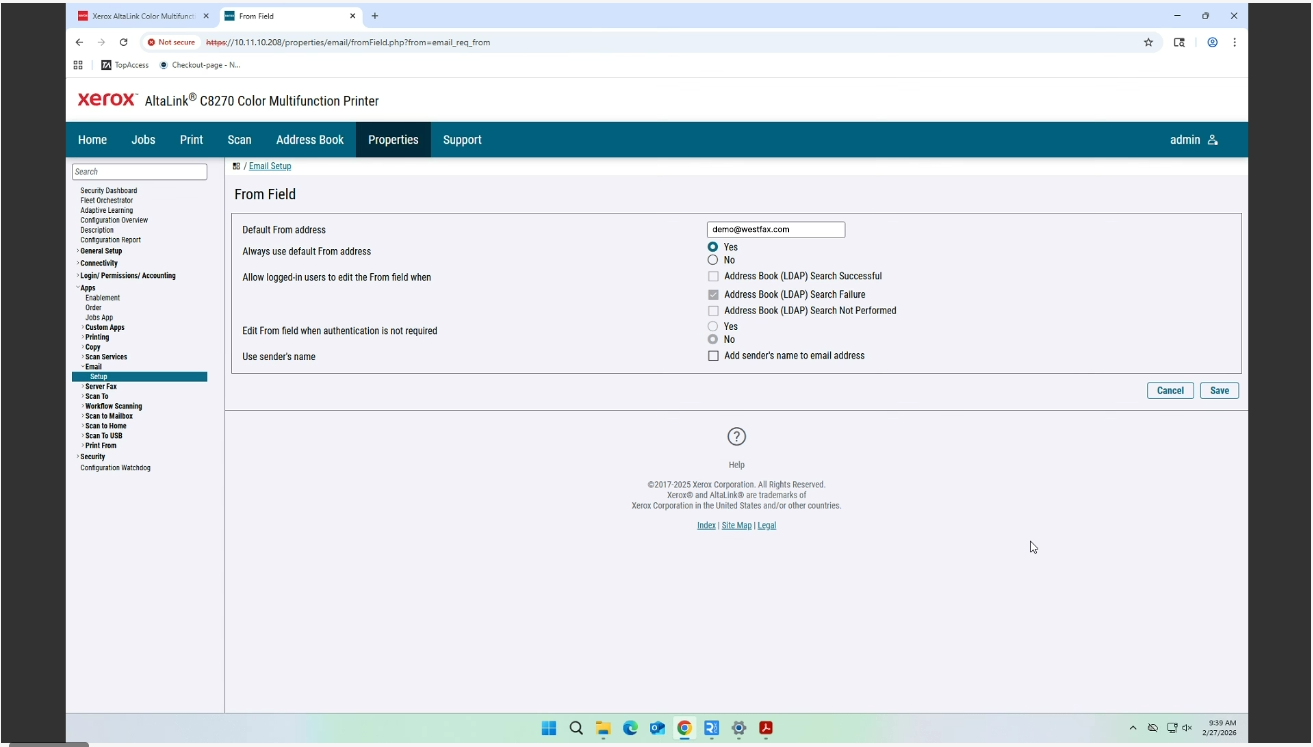The width and height of the screenshot is (1313, 747).
Task: Open the Site Map link
Action: [737, 525]
